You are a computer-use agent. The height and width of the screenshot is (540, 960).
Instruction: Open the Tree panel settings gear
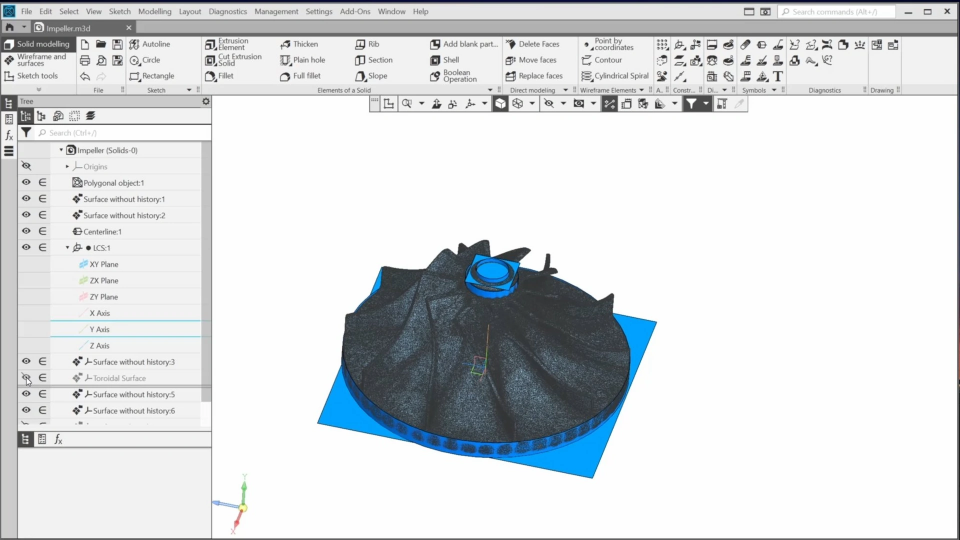pos(206,101)
